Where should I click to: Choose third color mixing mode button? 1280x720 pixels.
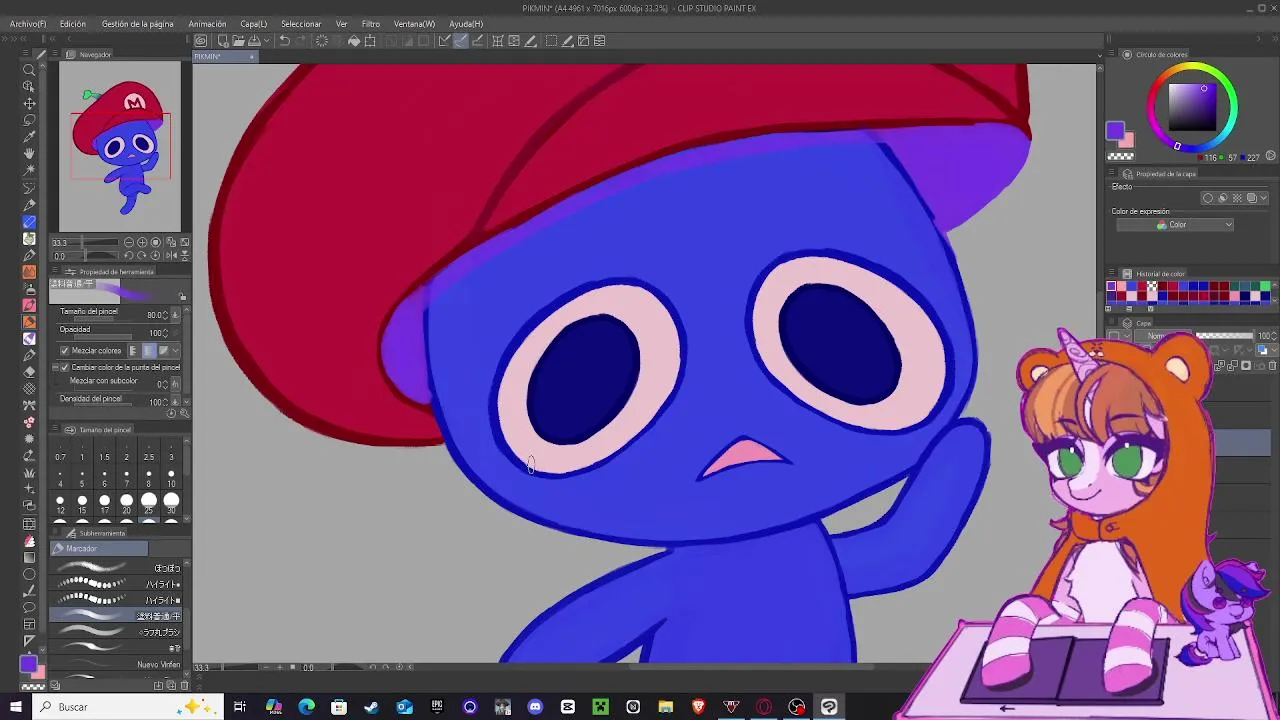pyautogui.click(x=164, y=351)
